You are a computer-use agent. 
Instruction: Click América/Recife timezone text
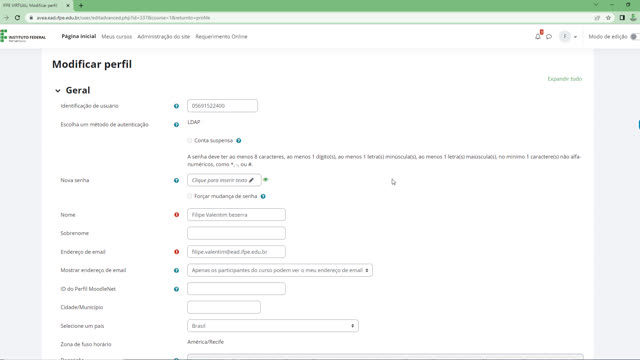click(x=205, y=342)
